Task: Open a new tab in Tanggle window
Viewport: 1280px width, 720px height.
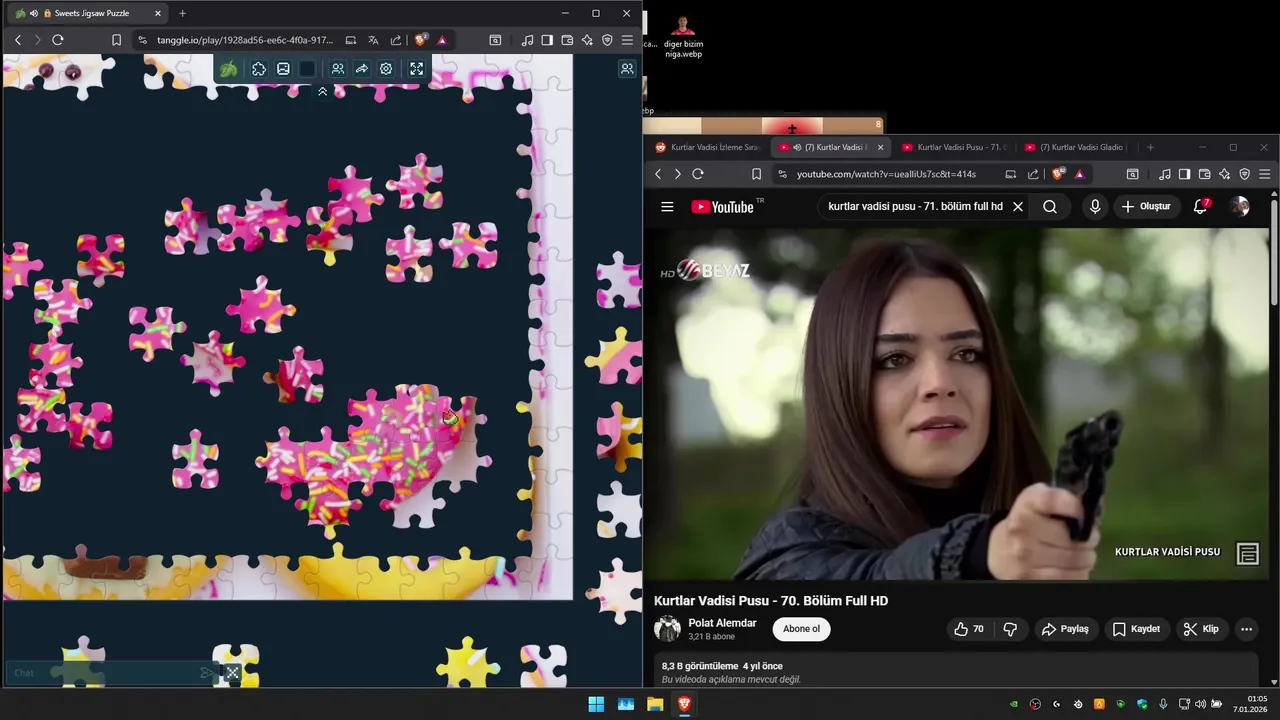Action: pos(182,13)
